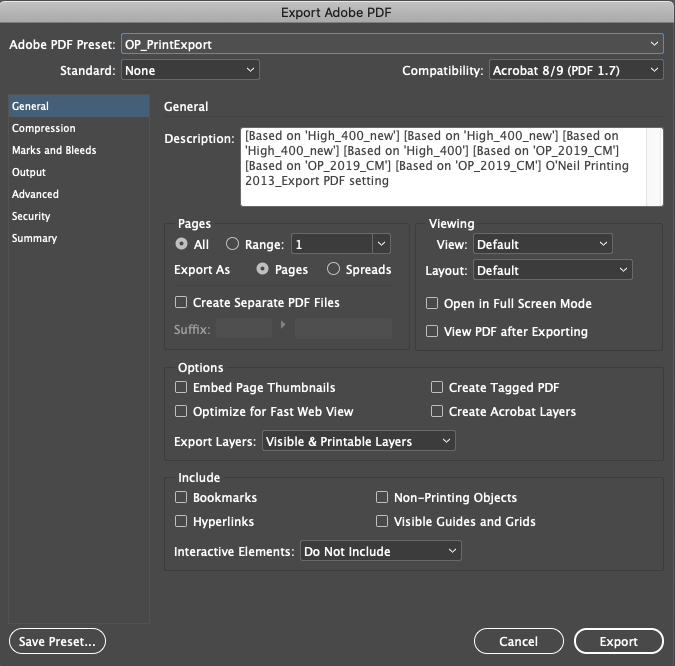Enable Create Acrobat Layers

(x=437, y=411)
